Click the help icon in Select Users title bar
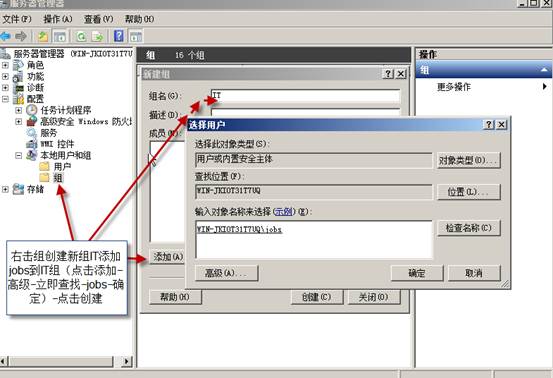Screen dimensions: 553x378 pos(489,124)
